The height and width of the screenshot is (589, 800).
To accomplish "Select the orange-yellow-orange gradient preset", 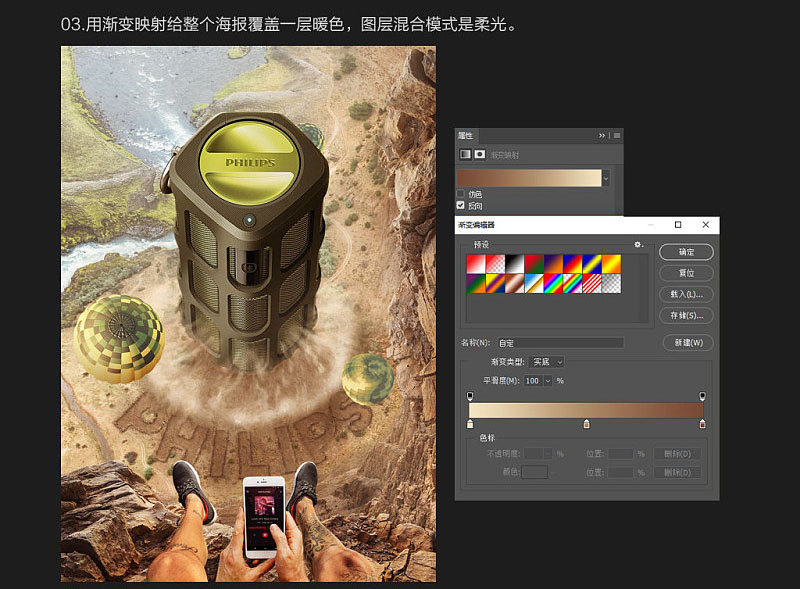I will (611, 264).
